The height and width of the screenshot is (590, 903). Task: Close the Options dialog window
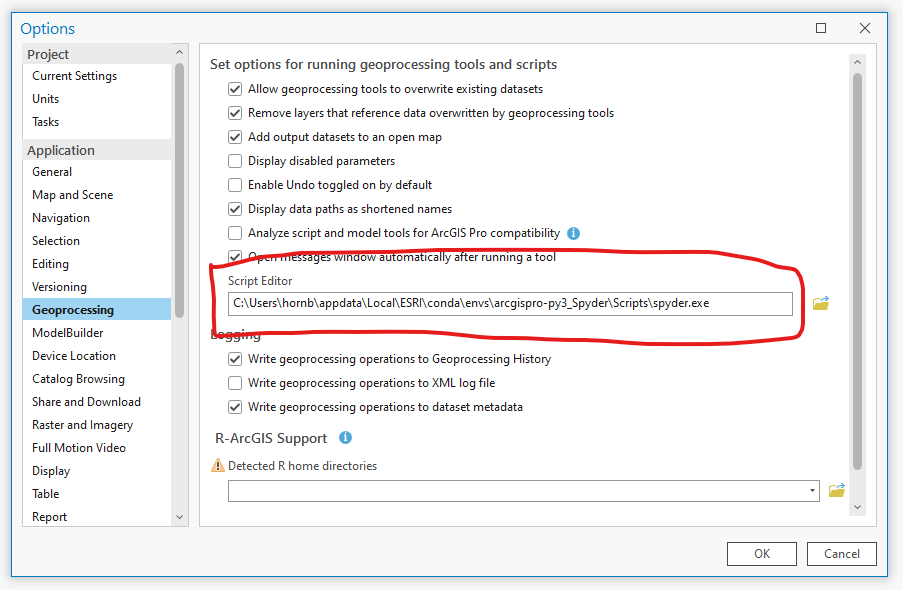864,28
